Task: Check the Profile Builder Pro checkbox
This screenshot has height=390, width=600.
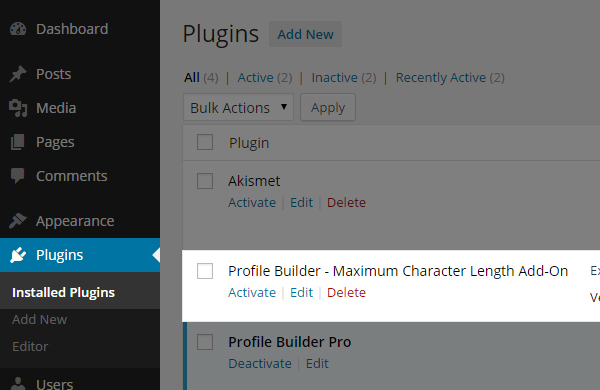Action: [x=205, y=342]
